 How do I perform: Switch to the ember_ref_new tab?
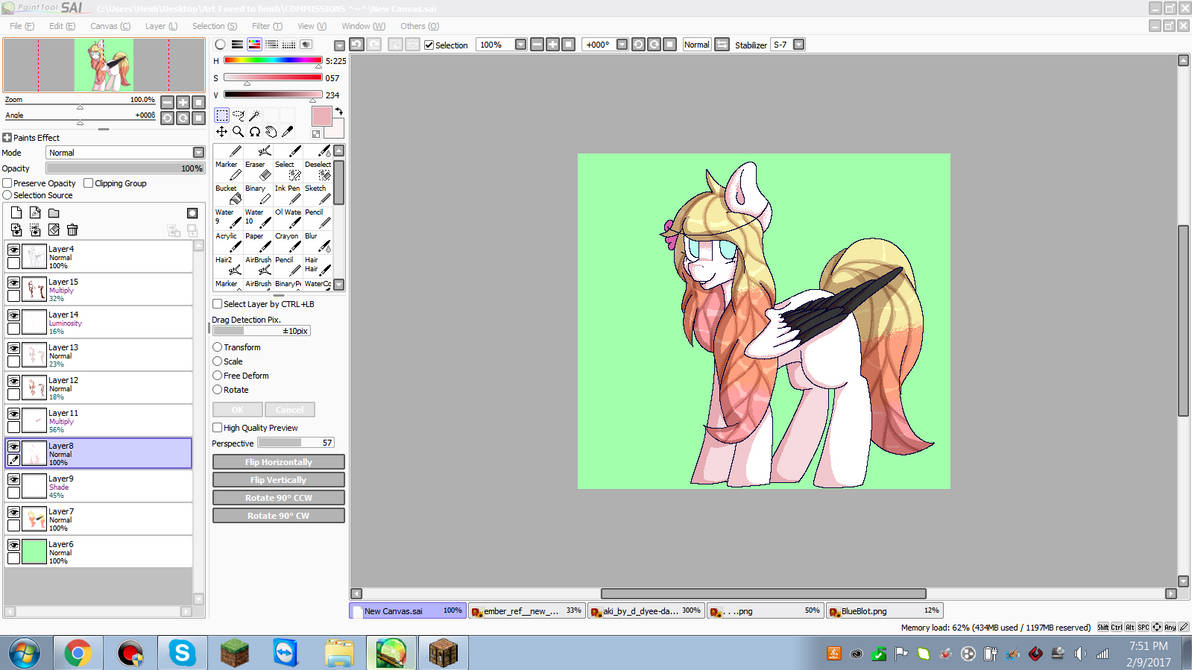[x=527, y=611]
